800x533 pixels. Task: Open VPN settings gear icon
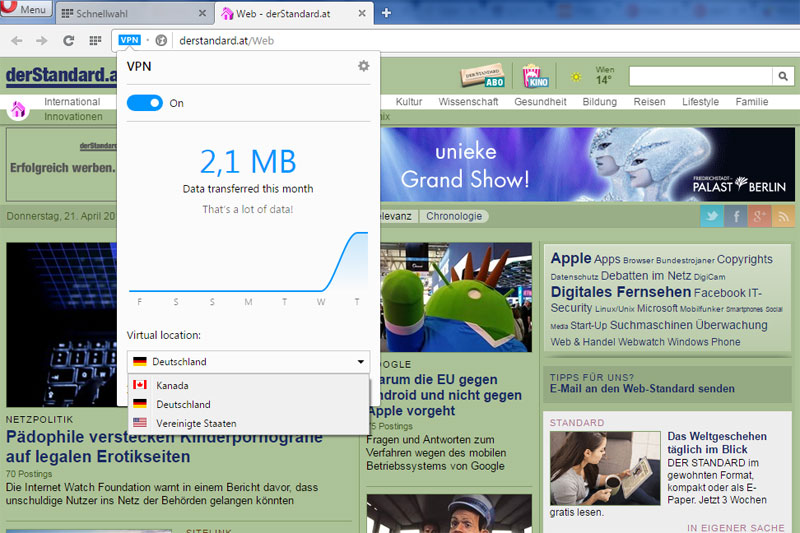click(363, 66)
